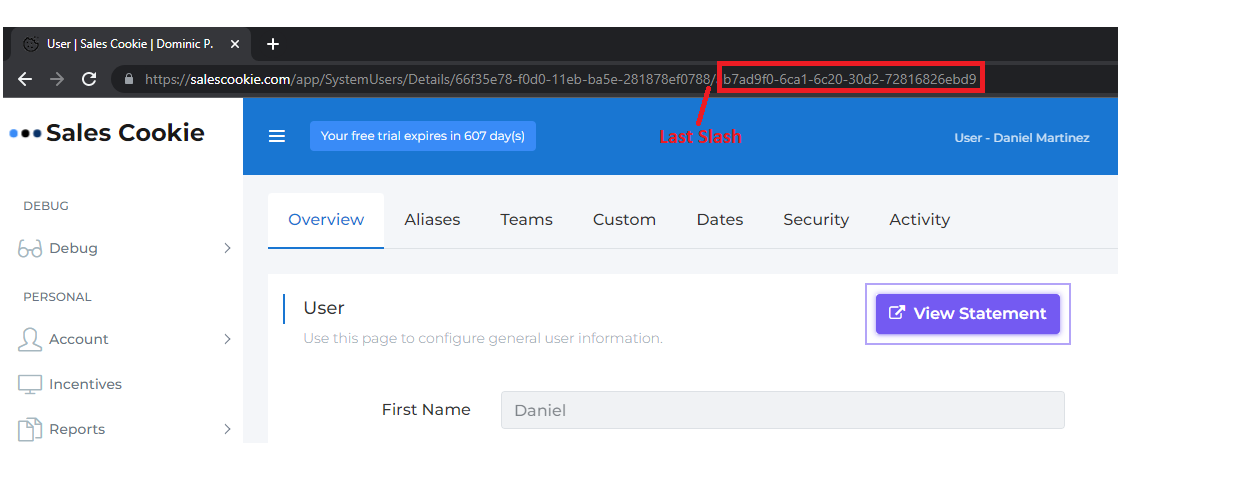Click the Incentives monitor icon
This screenshot has width=1252, height=495.
(30, 384)
